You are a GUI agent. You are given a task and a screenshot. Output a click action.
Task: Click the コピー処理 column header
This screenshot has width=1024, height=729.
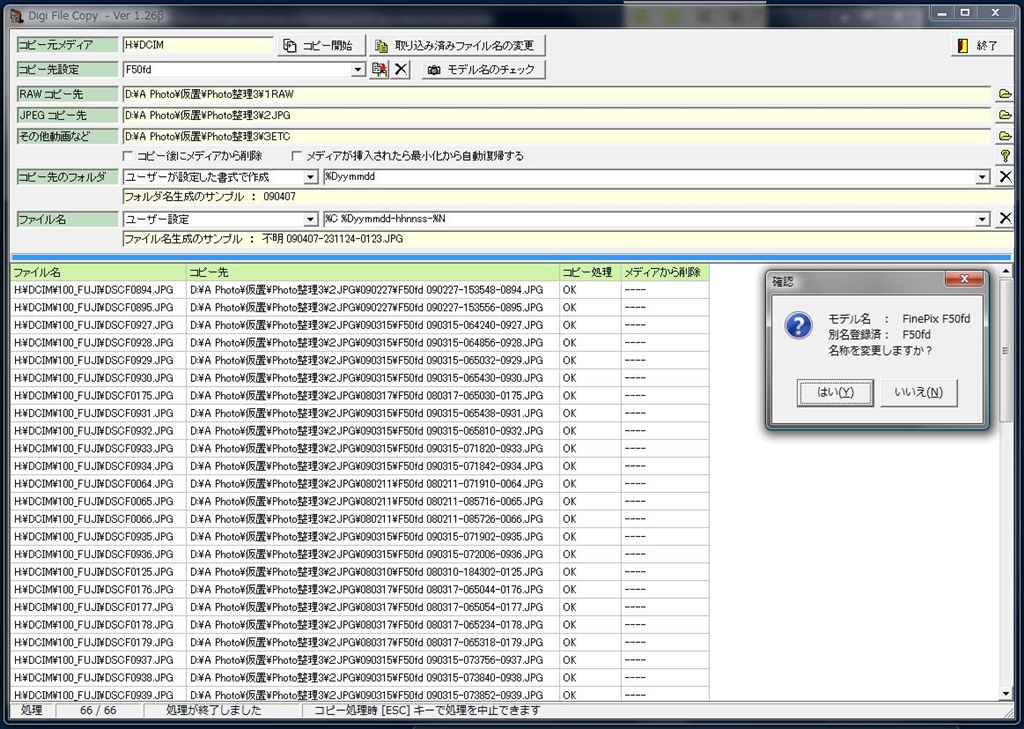coord(590,272)
